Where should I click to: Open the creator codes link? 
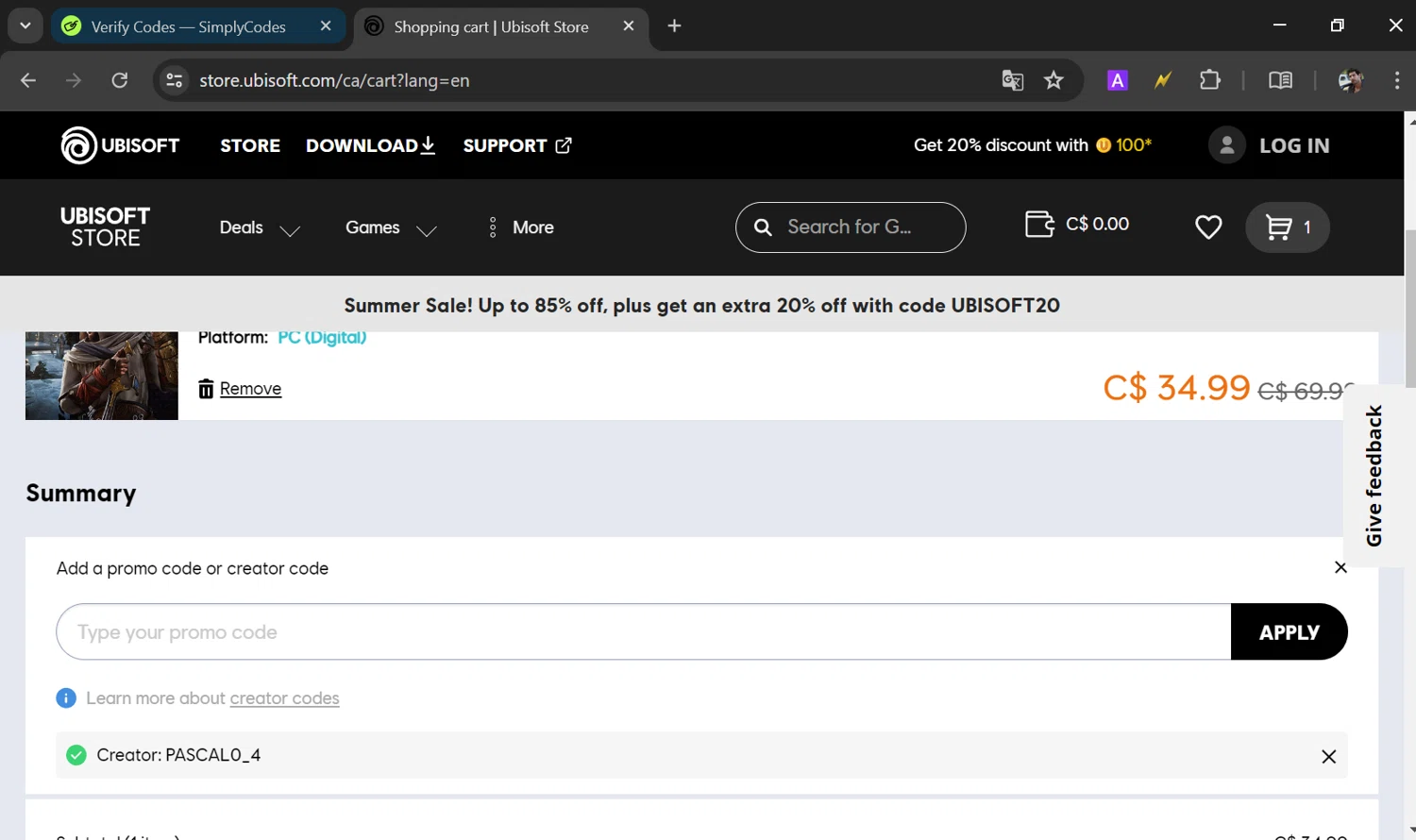pyautogui.click(x=284, y=698)
